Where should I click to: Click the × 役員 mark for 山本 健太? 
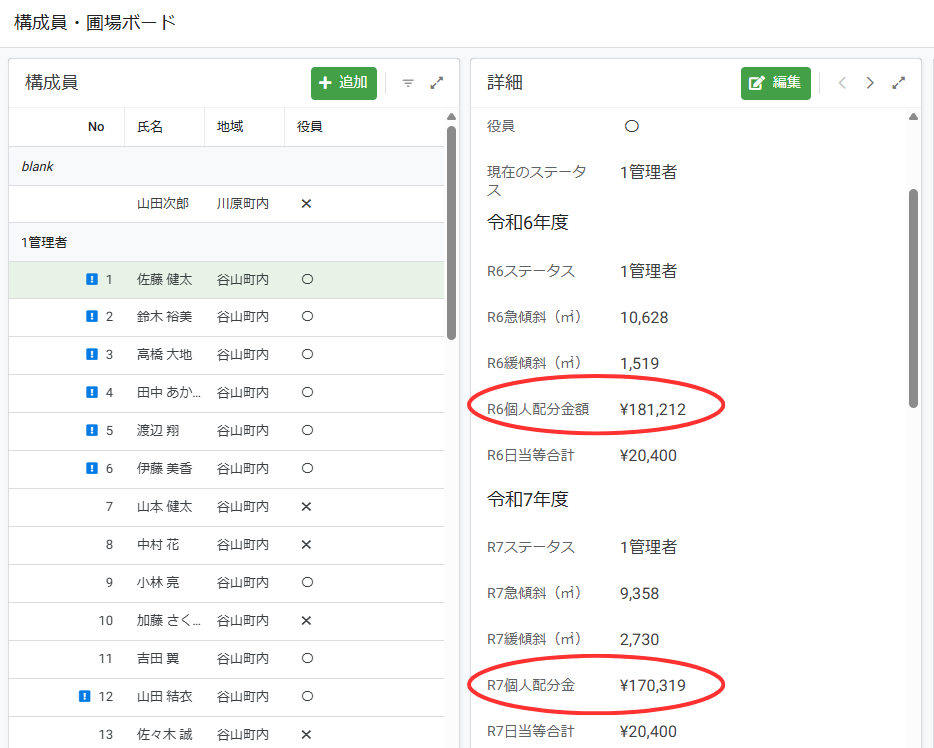tap(306, 506)
